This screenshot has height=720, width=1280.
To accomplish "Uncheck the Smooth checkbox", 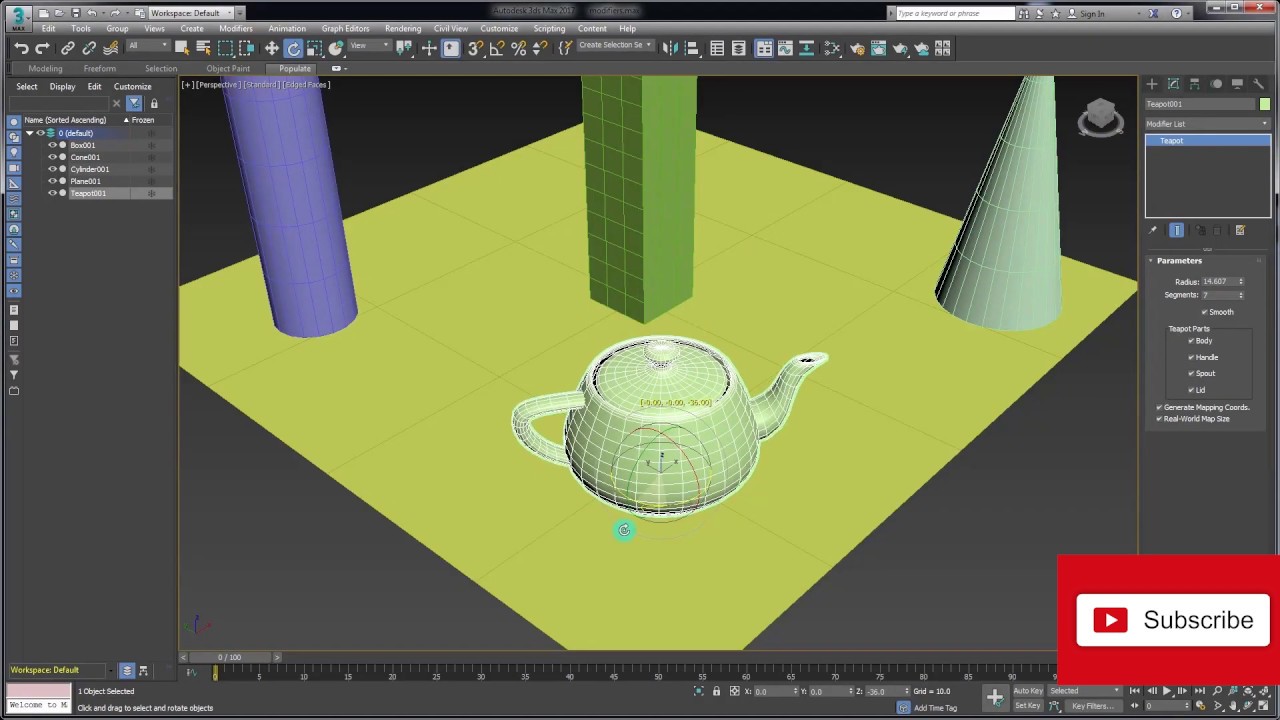I will pyautogui.click(x=1204, y=312).
